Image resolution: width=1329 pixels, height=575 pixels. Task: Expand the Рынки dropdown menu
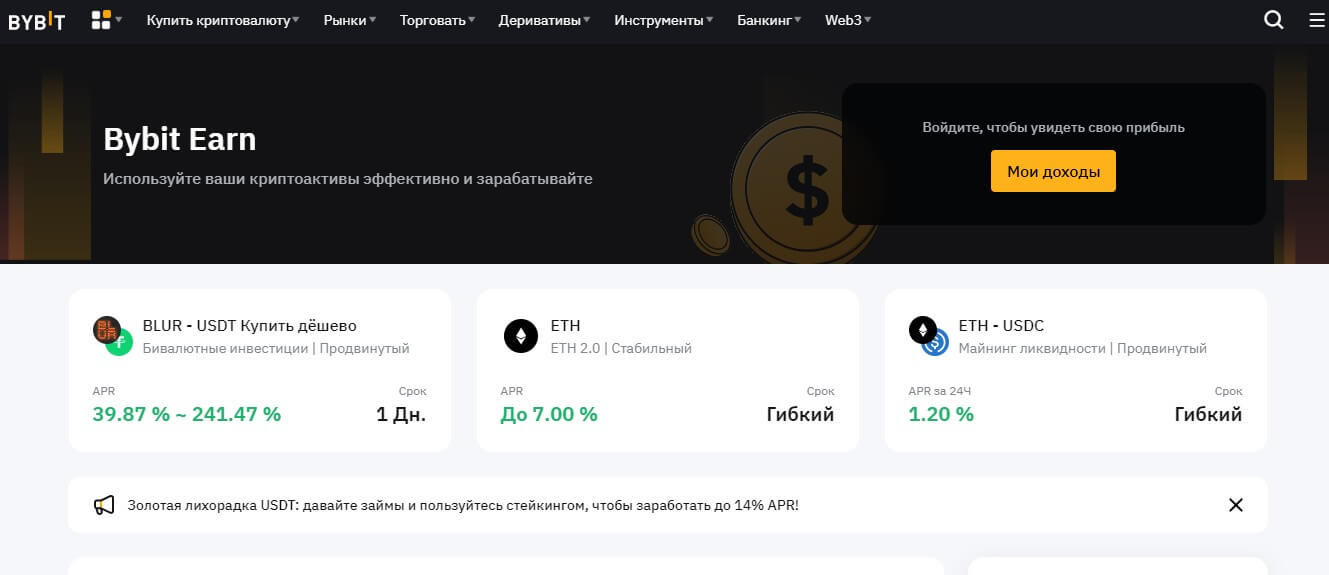350,20
